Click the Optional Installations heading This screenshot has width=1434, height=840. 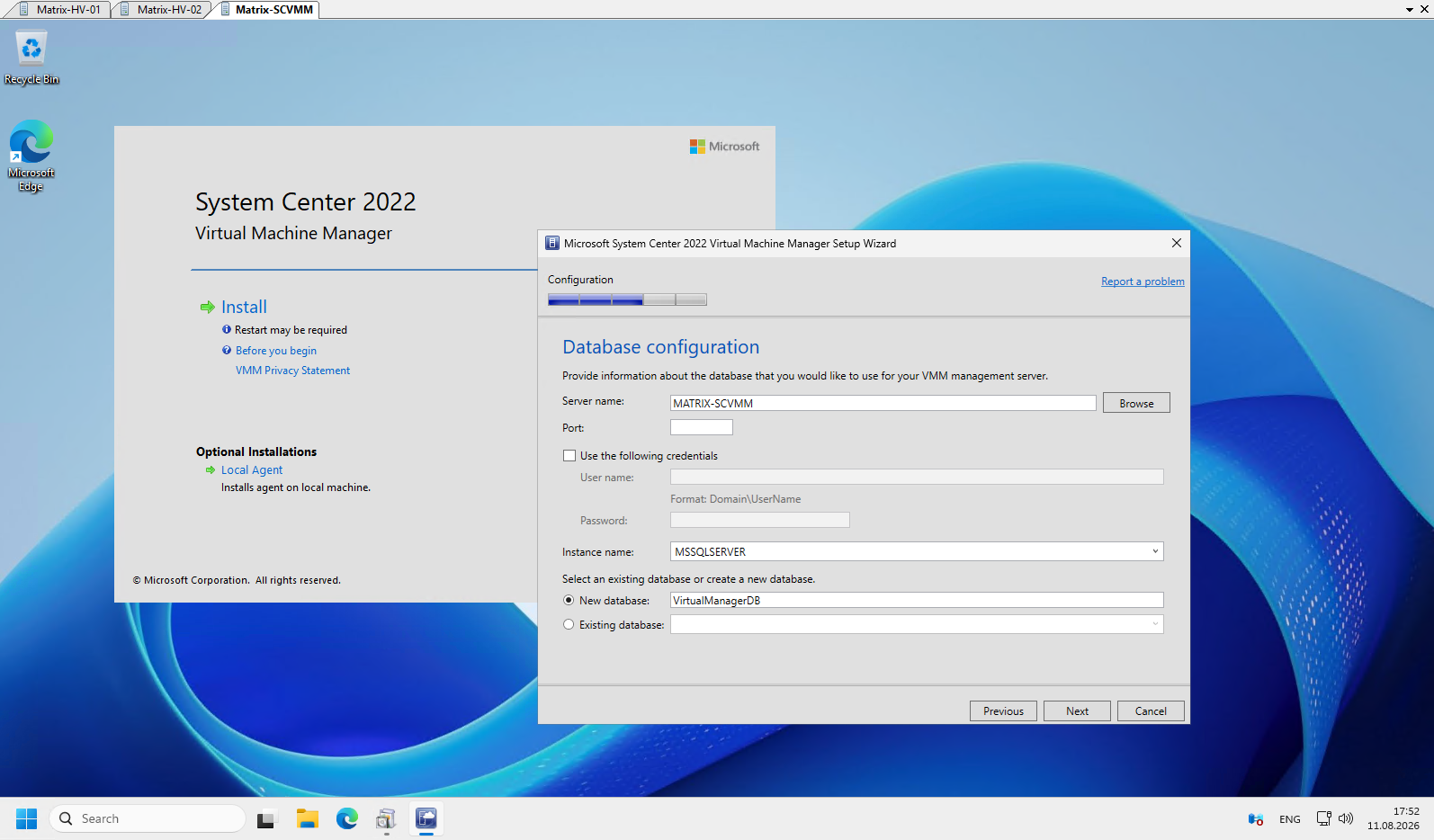pyautogui.click(x=256, y=451)
